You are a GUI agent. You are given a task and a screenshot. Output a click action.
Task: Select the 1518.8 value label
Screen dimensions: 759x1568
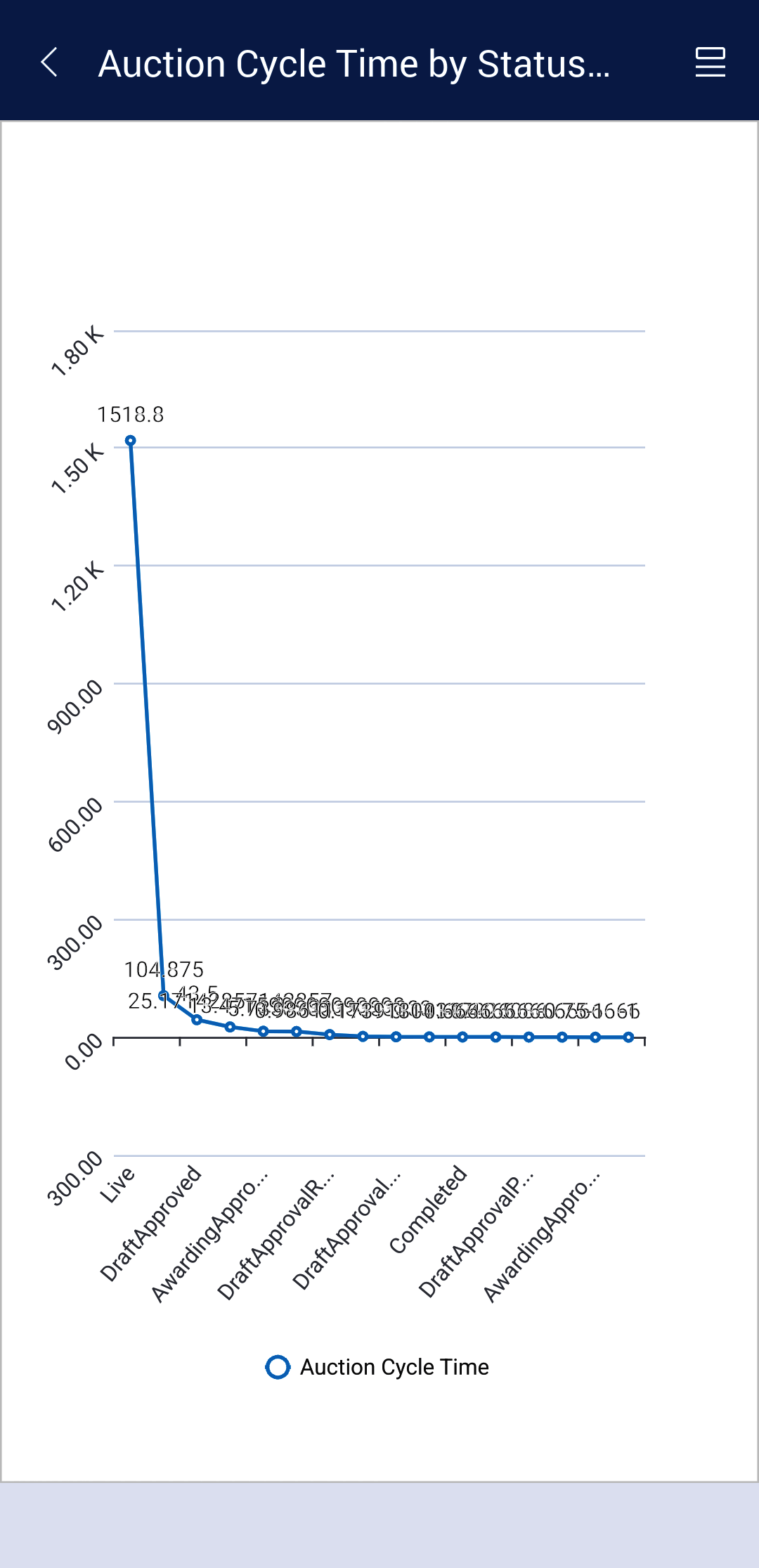pos(131,415)
